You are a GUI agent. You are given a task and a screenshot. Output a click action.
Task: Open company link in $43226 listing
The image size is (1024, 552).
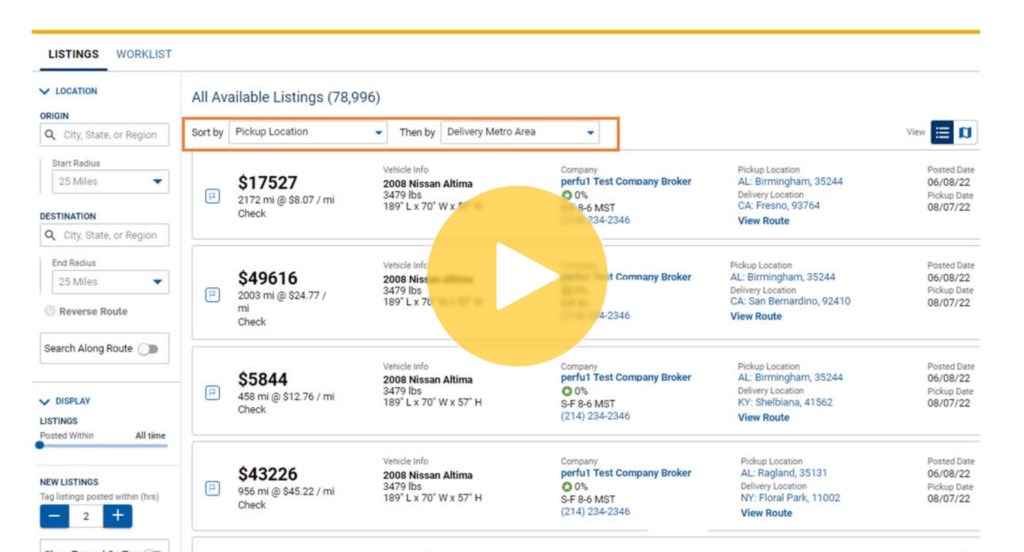pyautogui.click(x=626, y=473)
